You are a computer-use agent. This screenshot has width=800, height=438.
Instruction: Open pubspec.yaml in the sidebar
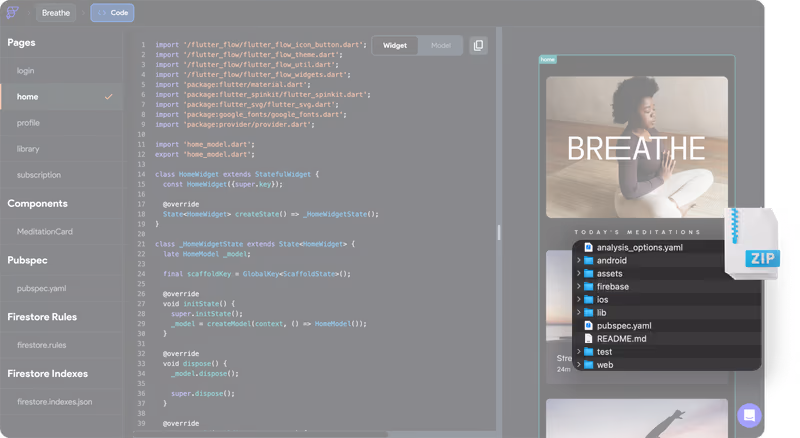[41, 288]
